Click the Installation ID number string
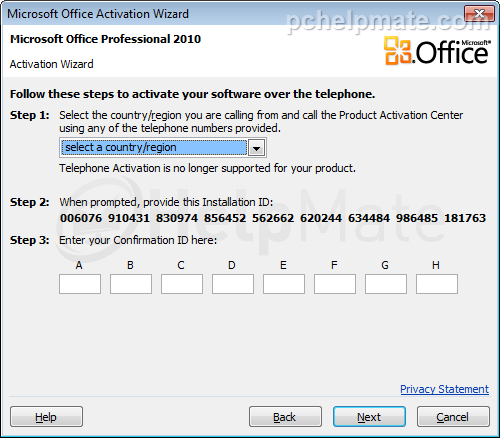Image resolution: width=500 pixels, height=438 pixels. 273,218
